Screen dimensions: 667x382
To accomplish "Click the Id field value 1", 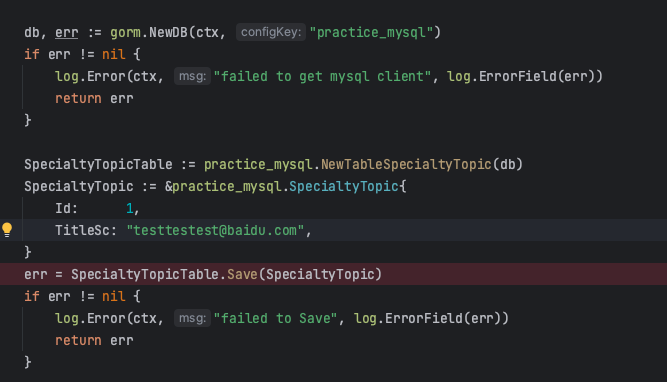I will pos(129,208).
